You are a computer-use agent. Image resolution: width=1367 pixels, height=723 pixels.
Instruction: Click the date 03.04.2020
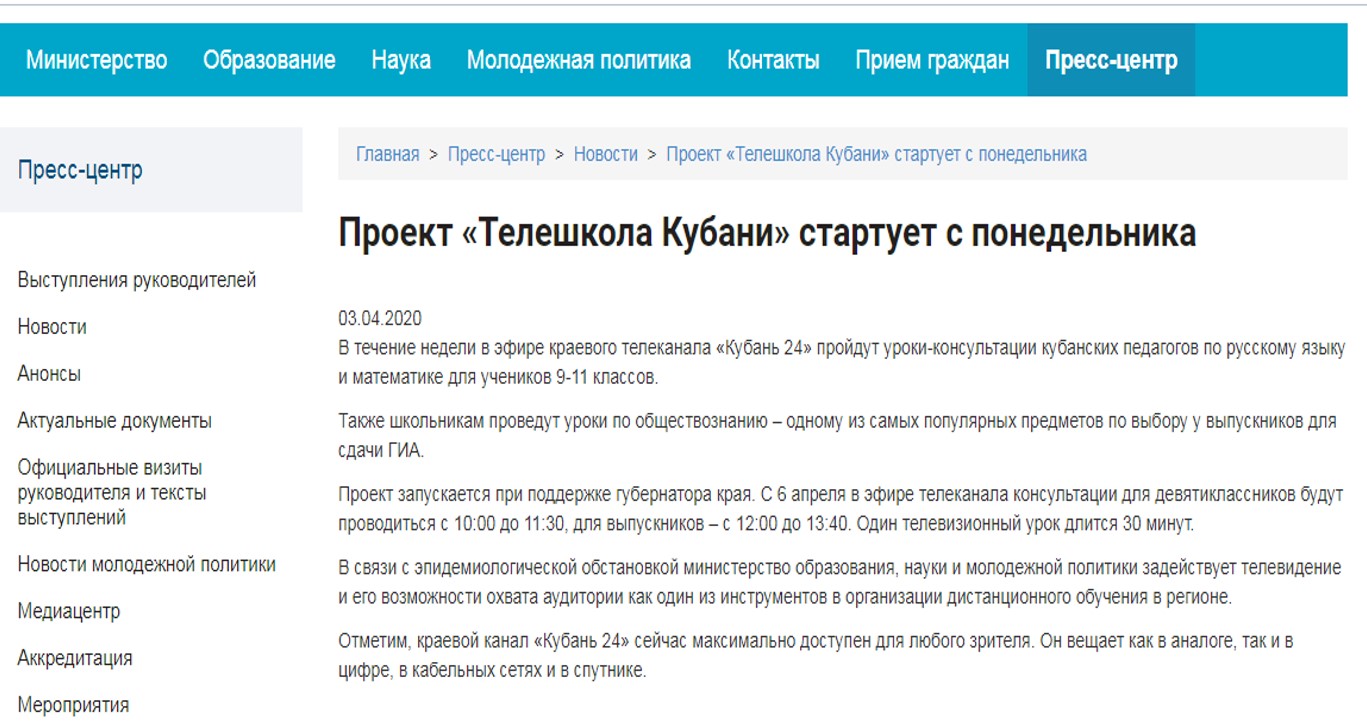[x=380, y=319]
